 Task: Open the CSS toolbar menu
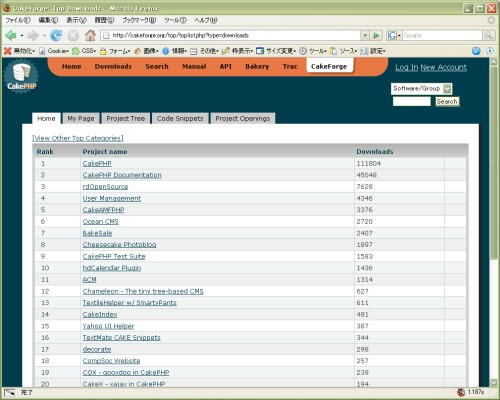pos(84,51)
